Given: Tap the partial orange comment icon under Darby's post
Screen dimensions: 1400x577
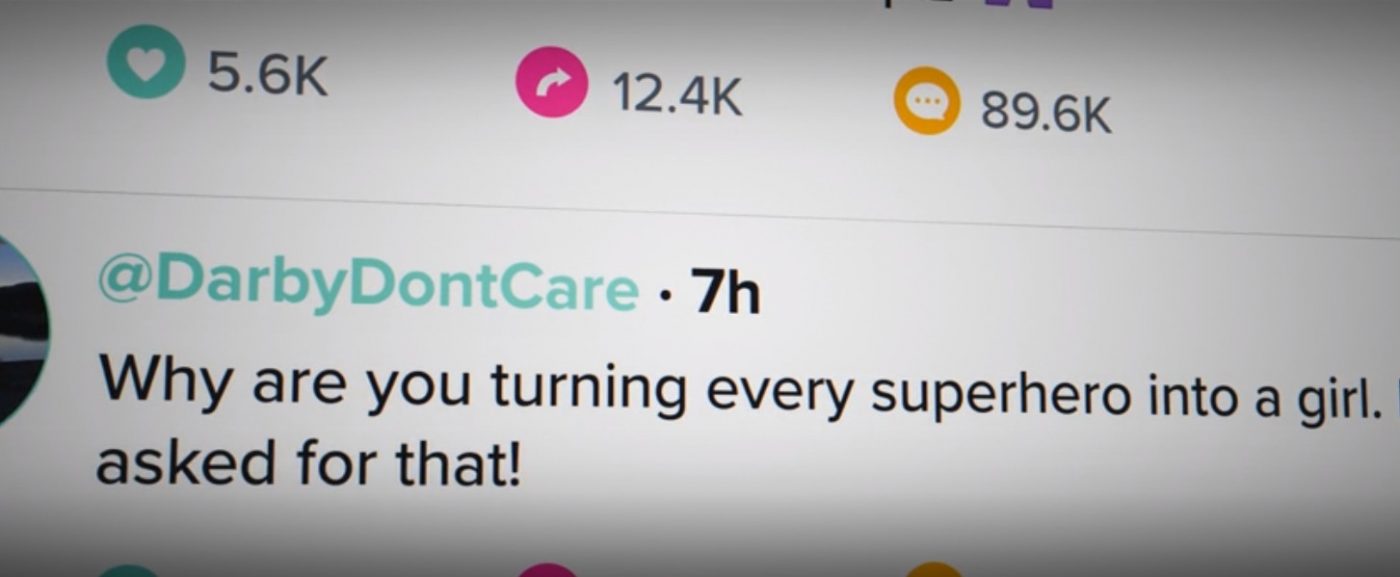Looking at the screenshot, I should (x=934, y=570).
